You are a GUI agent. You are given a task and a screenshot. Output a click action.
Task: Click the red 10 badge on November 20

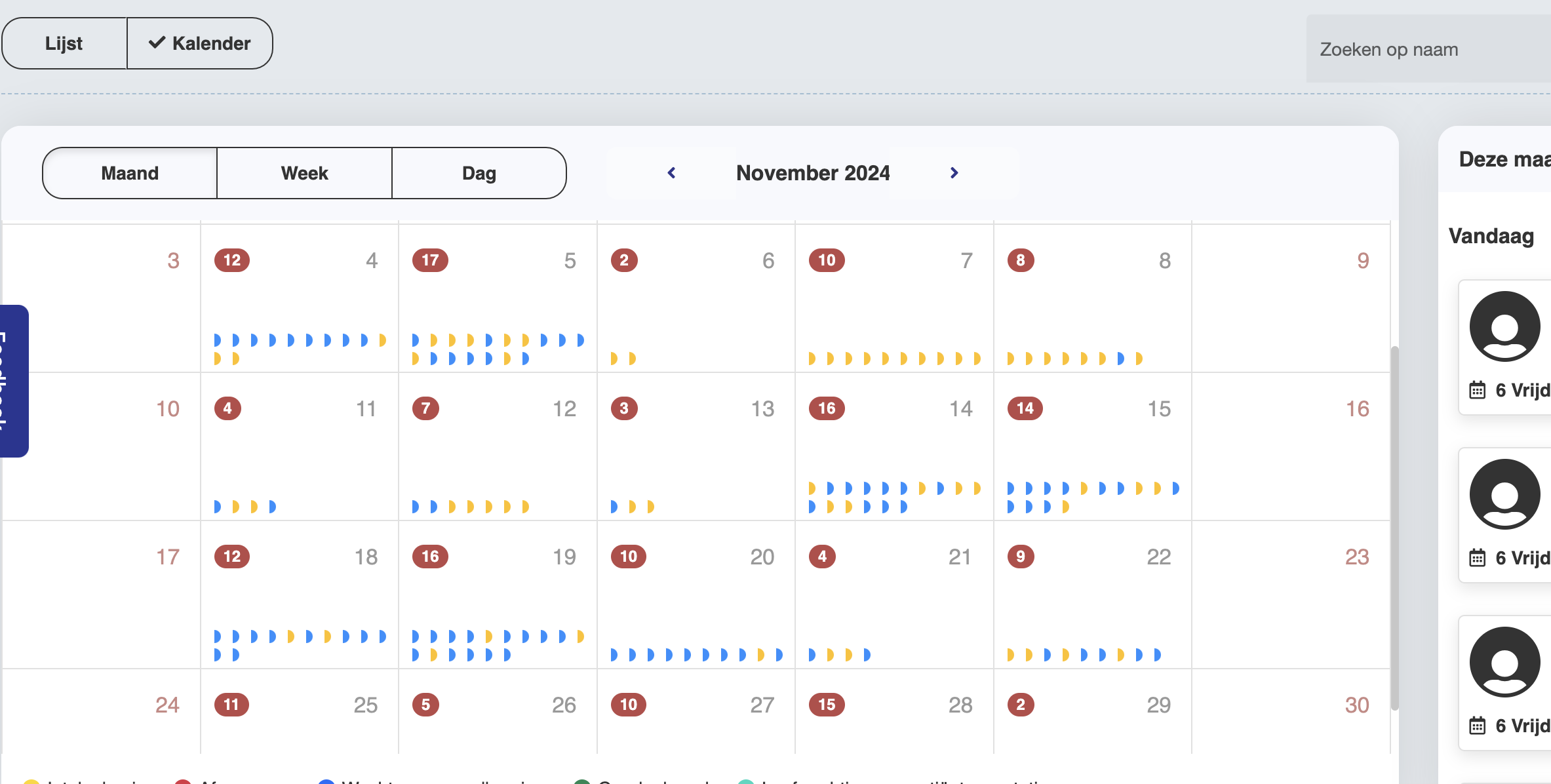[x=628, y=557]
